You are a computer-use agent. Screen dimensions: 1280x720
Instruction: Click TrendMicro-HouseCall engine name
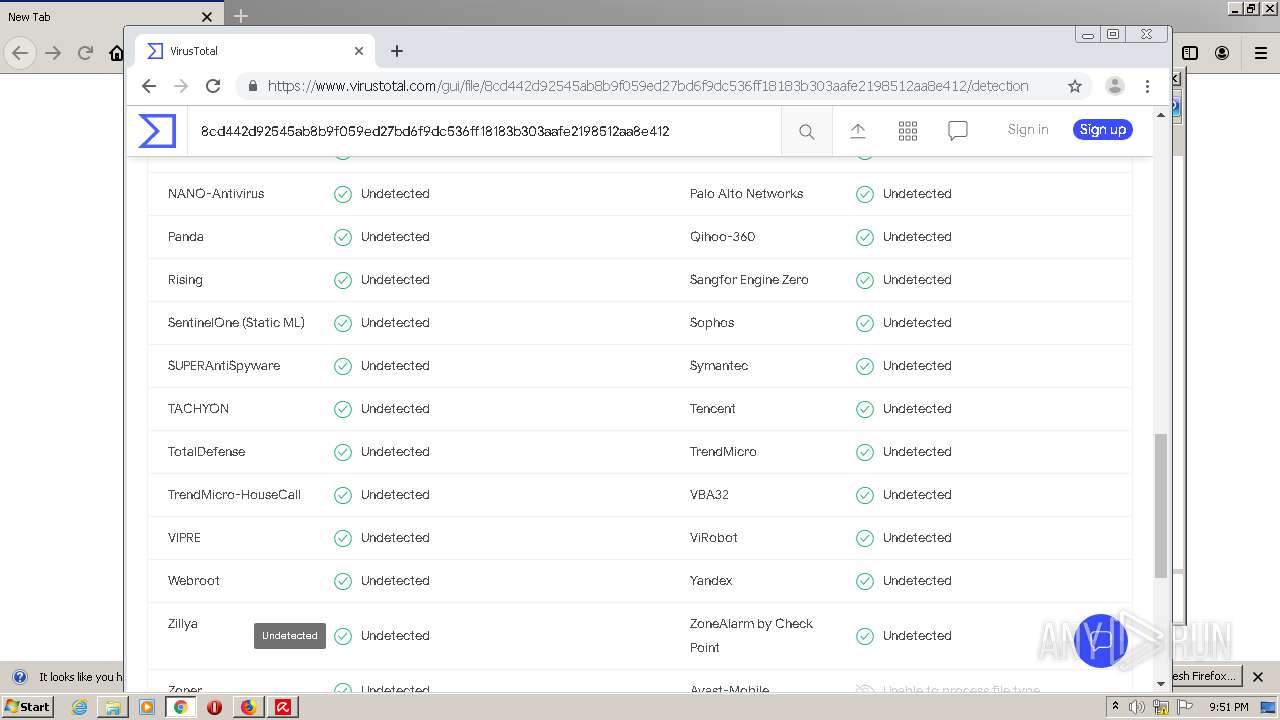(234, 495)
